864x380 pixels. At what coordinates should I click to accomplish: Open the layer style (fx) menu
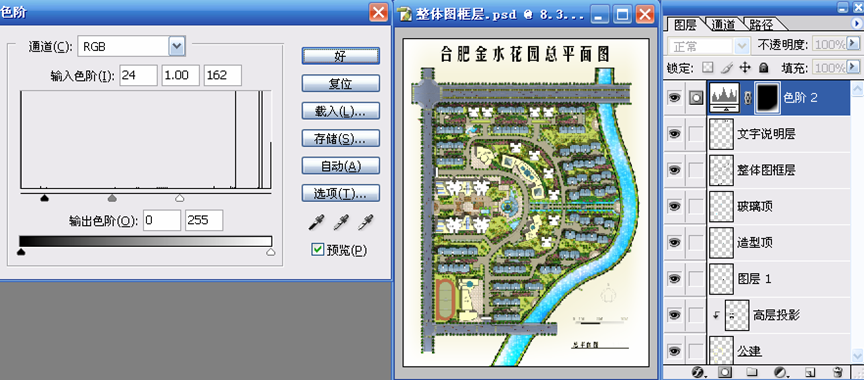(x=698, y=373)
